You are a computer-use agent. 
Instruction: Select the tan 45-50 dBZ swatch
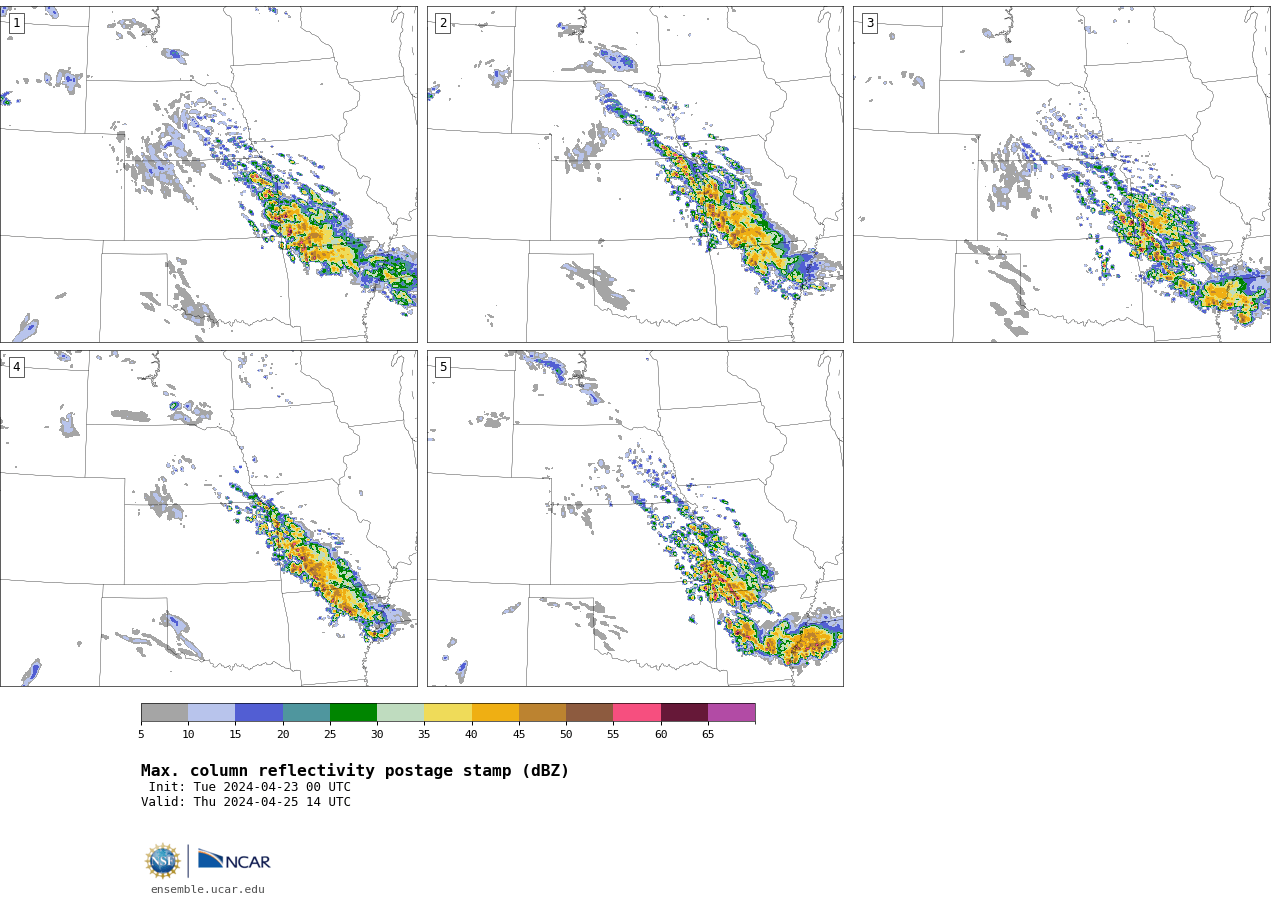click(x=542, y=713)
